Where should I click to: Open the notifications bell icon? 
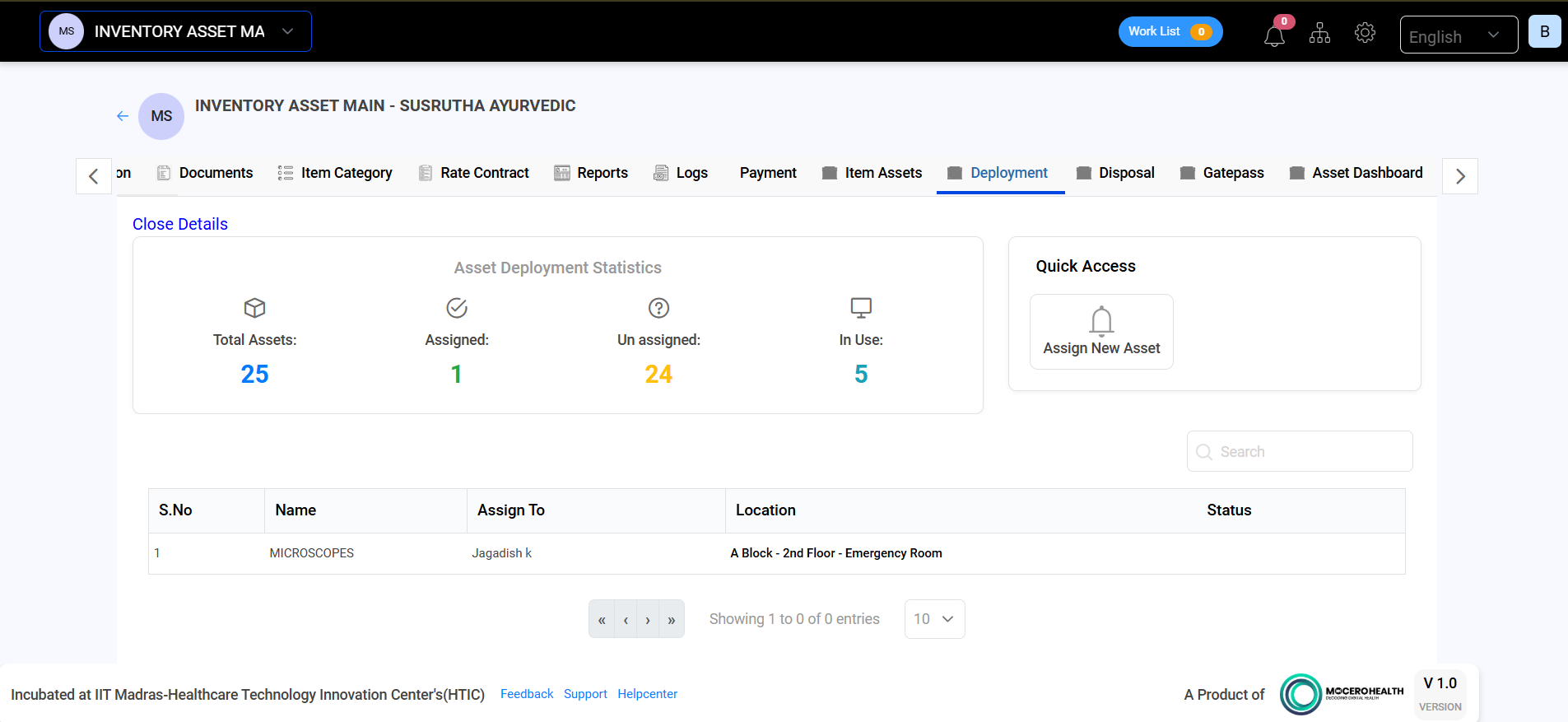[1274, 36]
